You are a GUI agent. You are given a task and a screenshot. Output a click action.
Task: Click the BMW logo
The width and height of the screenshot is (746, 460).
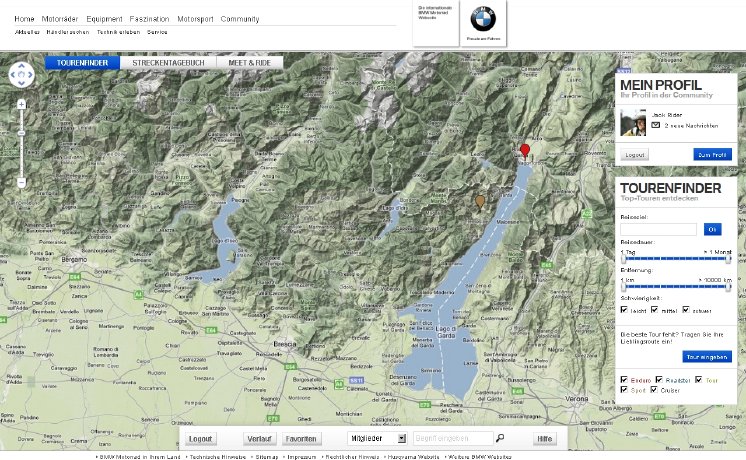[483, 19]
